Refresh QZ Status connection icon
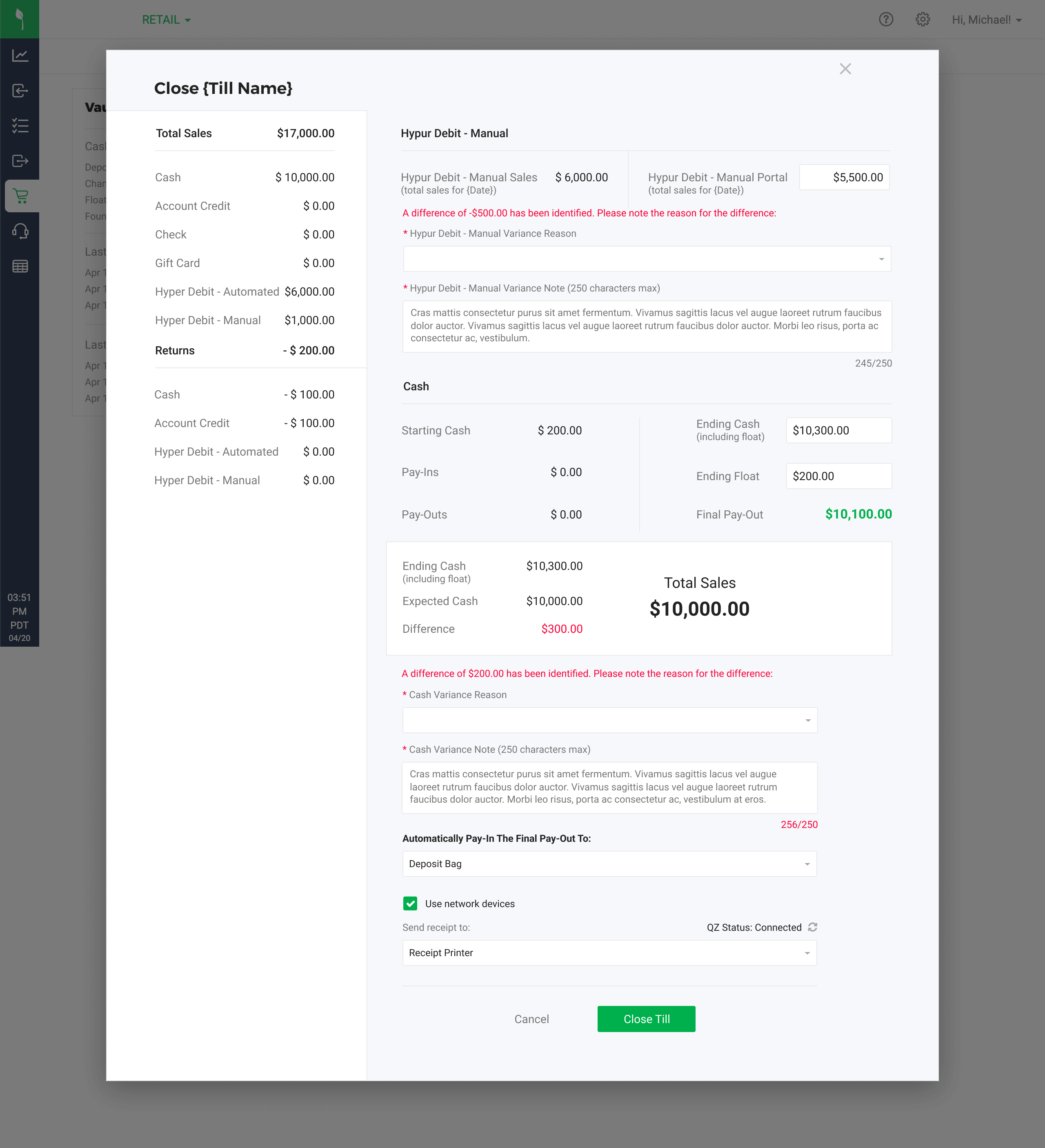Screen dimensions: 1045x1148 813,927
